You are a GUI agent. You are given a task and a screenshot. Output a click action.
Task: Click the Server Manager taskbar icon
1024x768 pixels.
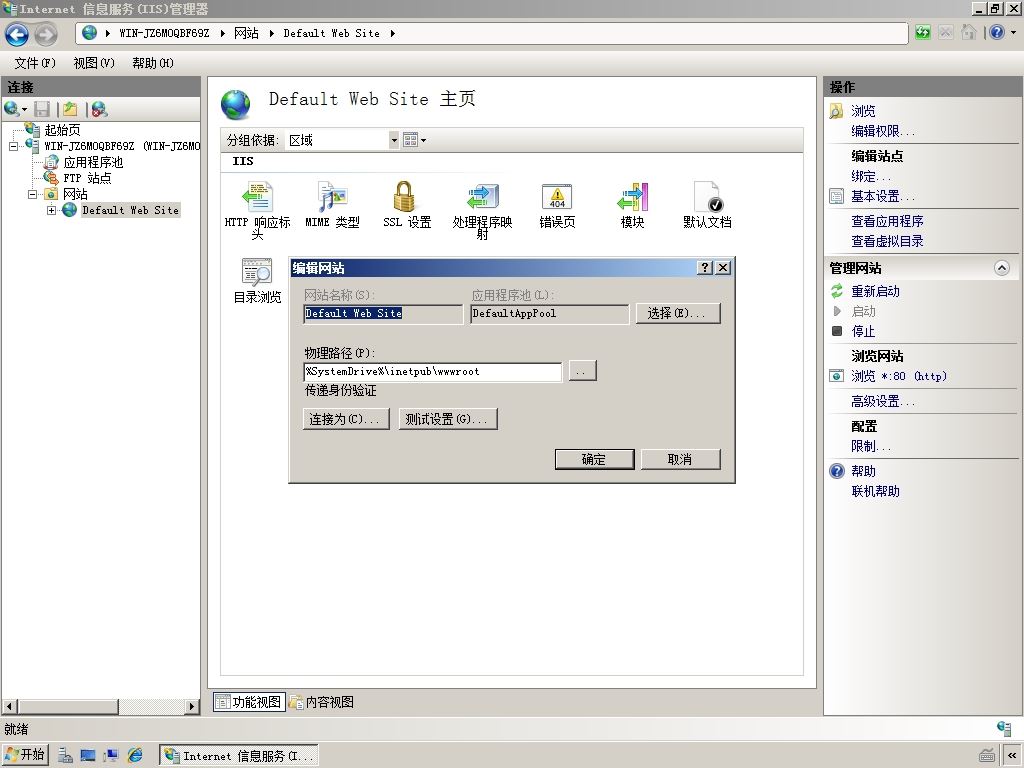coord(65,756)
